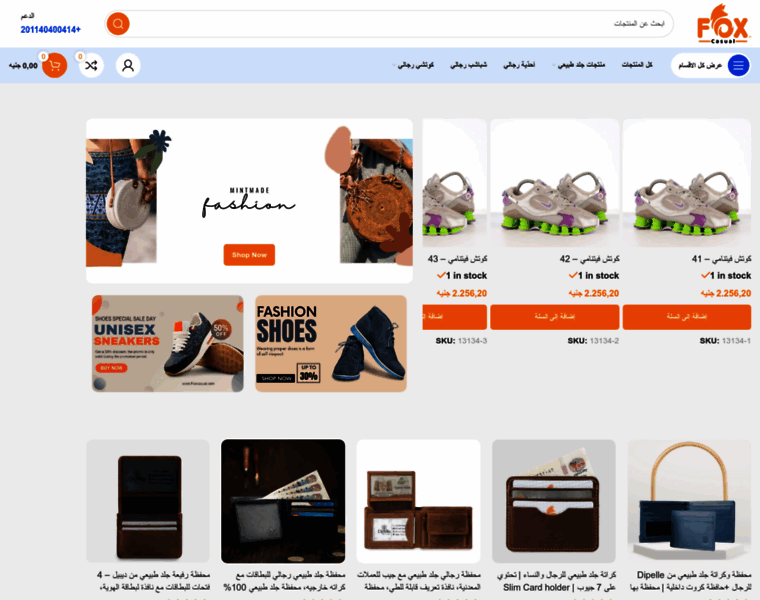Open the Fashion Shoes promo banner
Screen dimensions: 760x600
click(x=331, y=344)
